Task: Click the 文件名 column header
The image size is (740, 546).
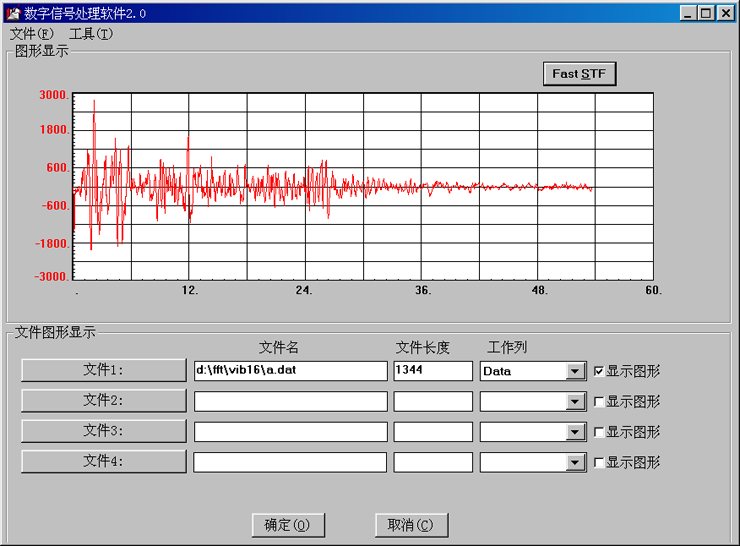Action: (x=279, y=348)
